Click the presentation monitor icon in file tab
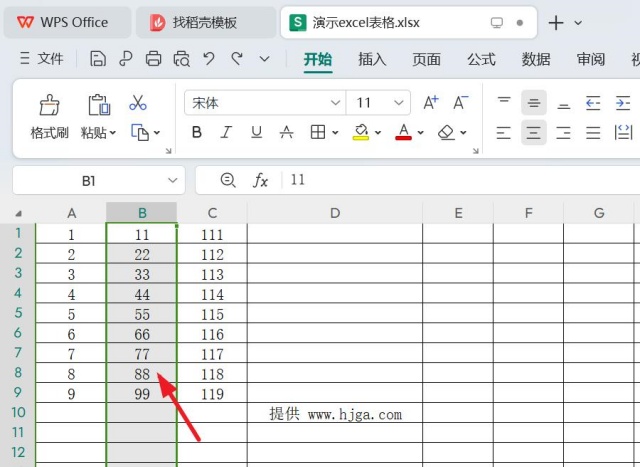The image size is (640, 467). pos(496,23)
